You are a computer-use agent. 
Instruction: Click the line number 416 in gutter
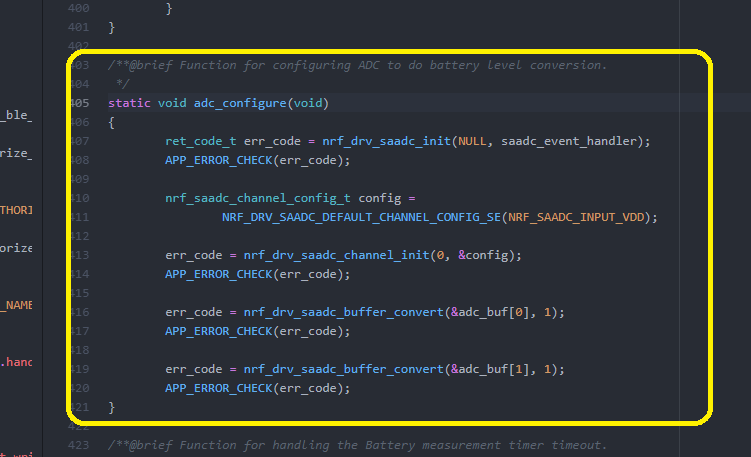(82, 312)
